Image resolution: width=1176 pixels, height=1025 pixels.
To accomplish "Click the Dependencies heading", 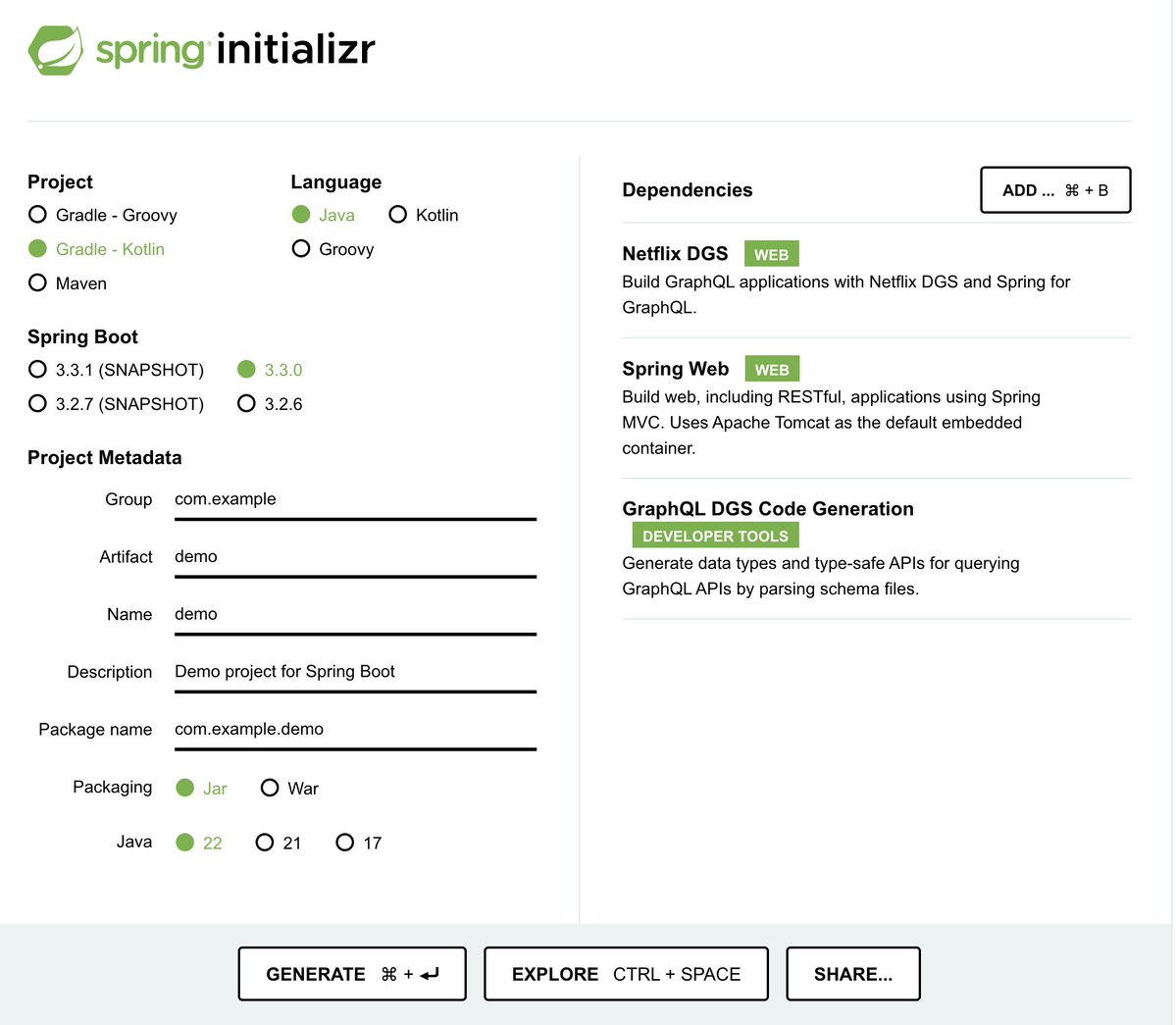I will pos(687,190).
